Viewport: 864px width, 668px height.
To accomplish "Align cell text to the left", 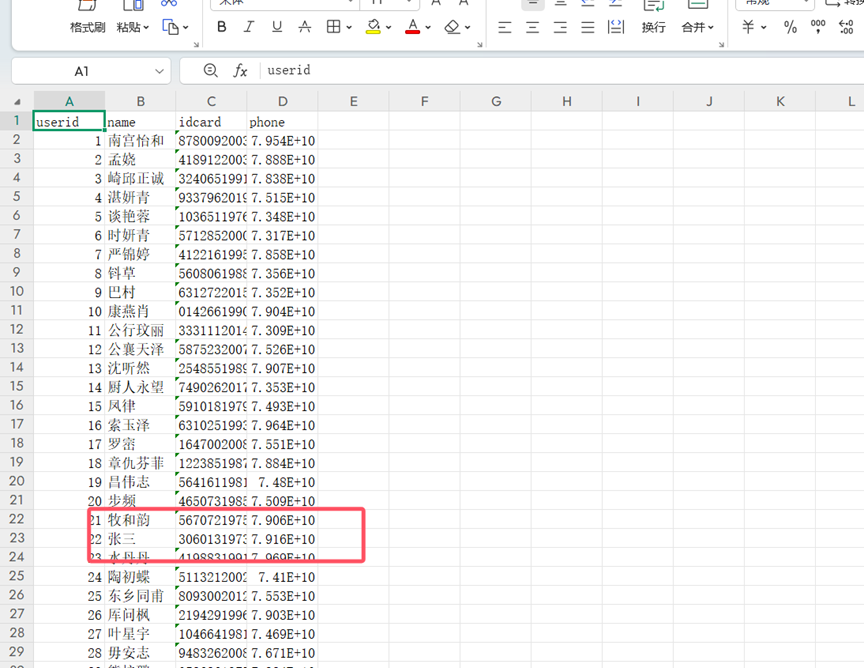I will click(x=505, y=27).
